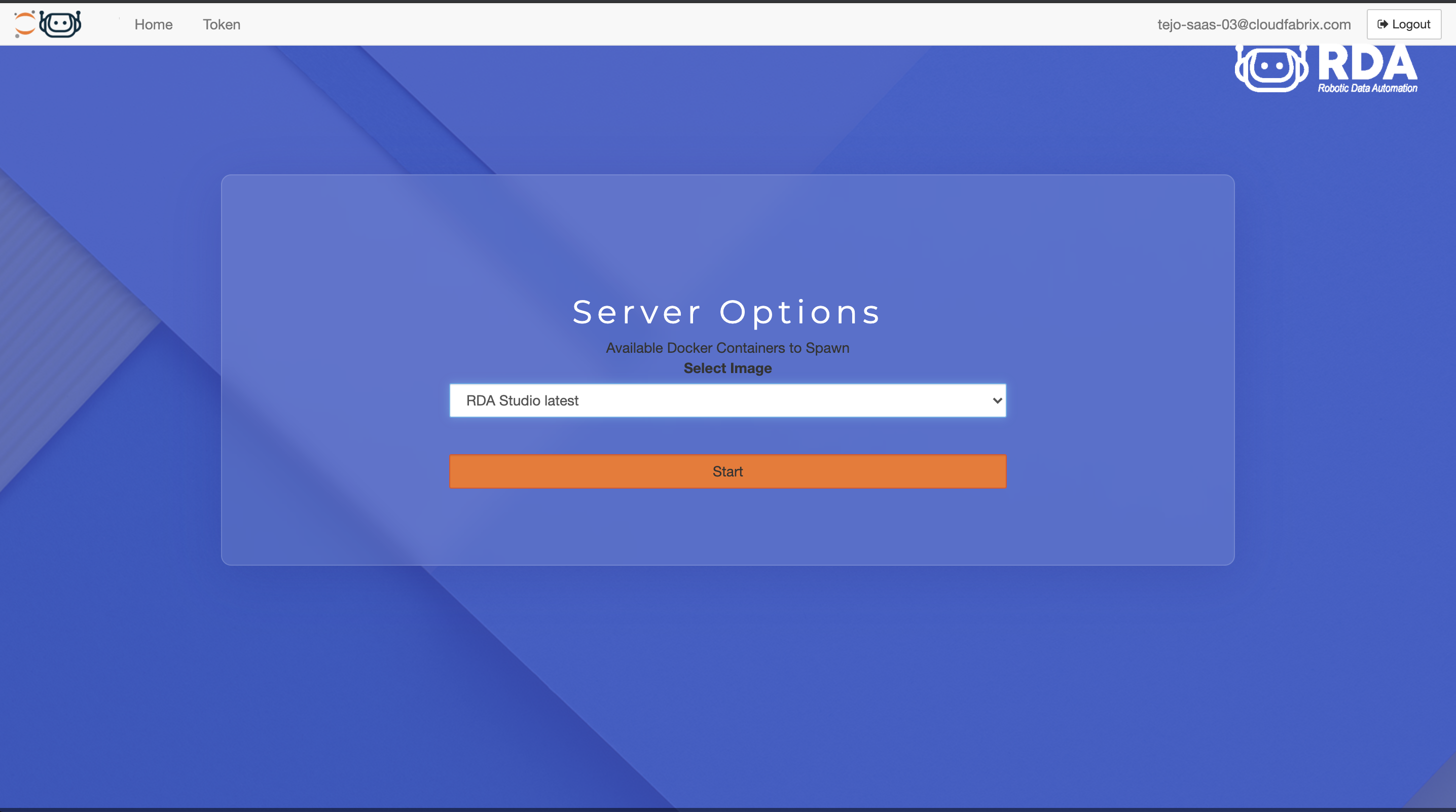Viewport: 1456px width, 812px height.
Task: Click the dropdown chevron arrow
Action: (x=997, y=400)
